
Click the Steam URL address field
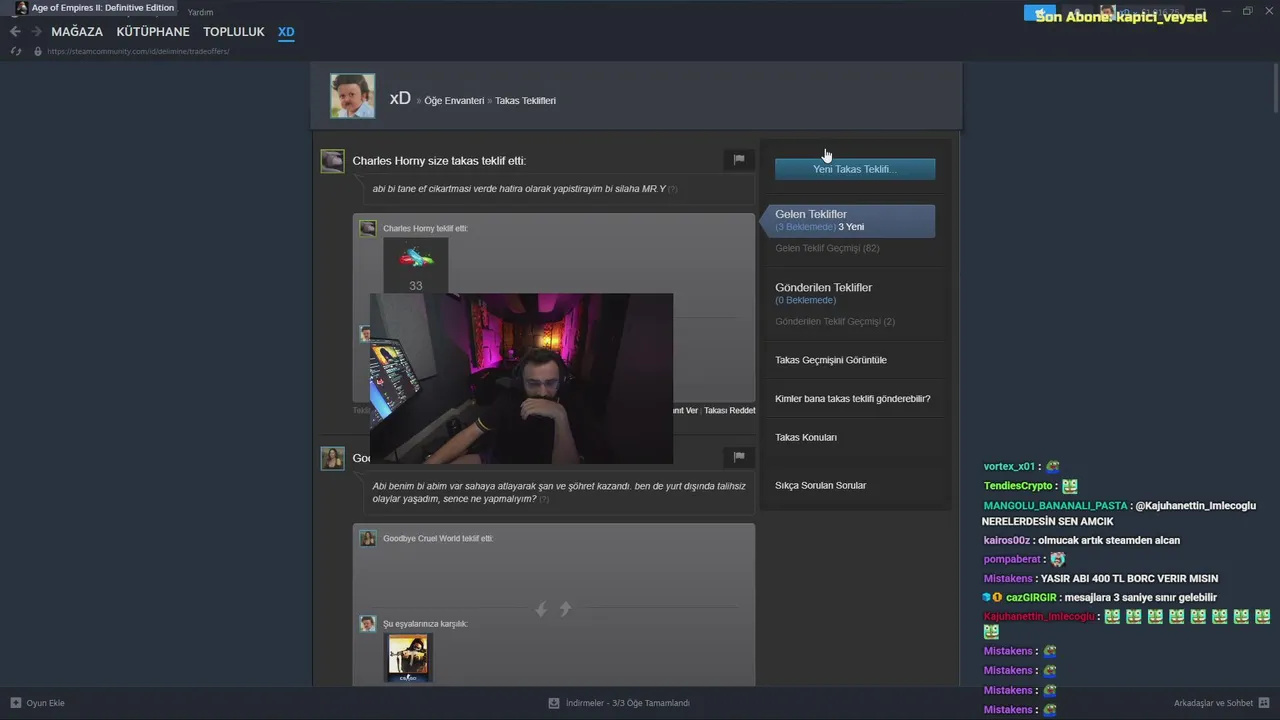tap(138, 51)
